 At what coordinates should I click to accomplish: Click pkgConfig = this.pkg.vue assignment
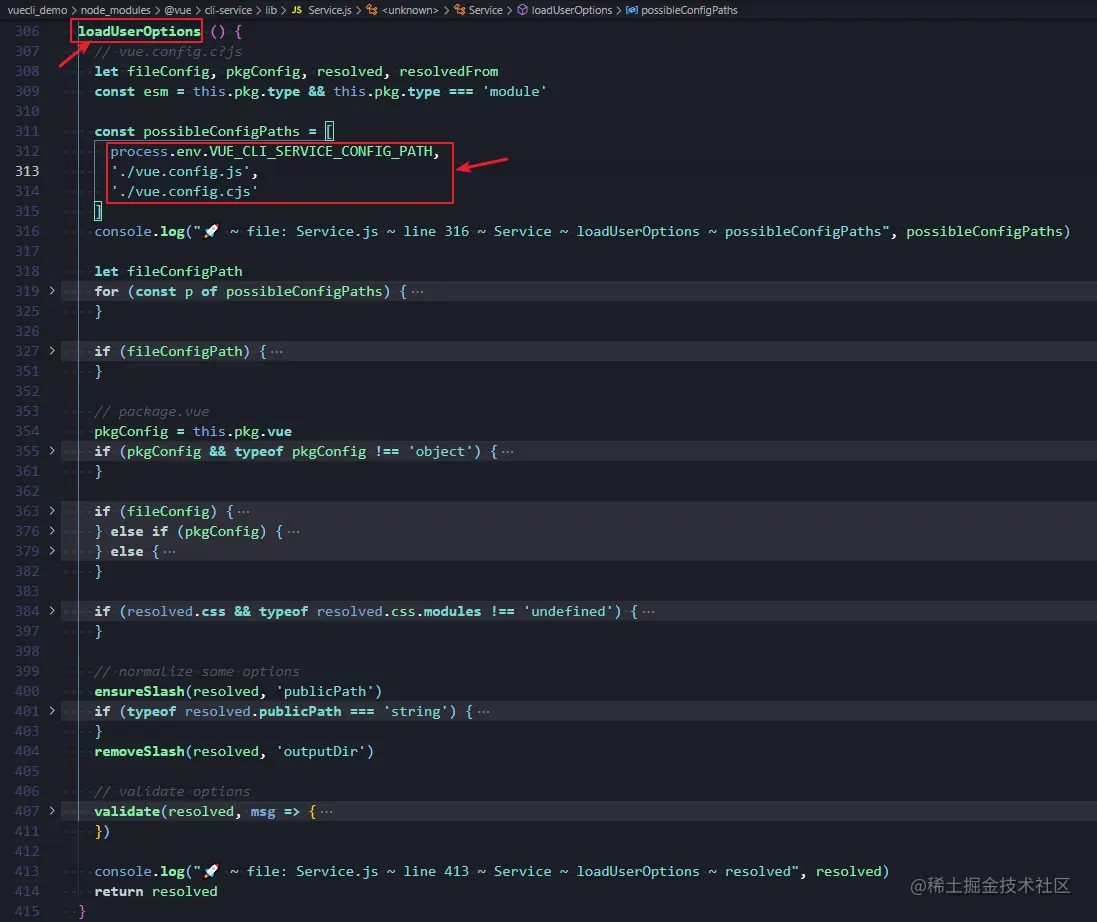[193, 431]
